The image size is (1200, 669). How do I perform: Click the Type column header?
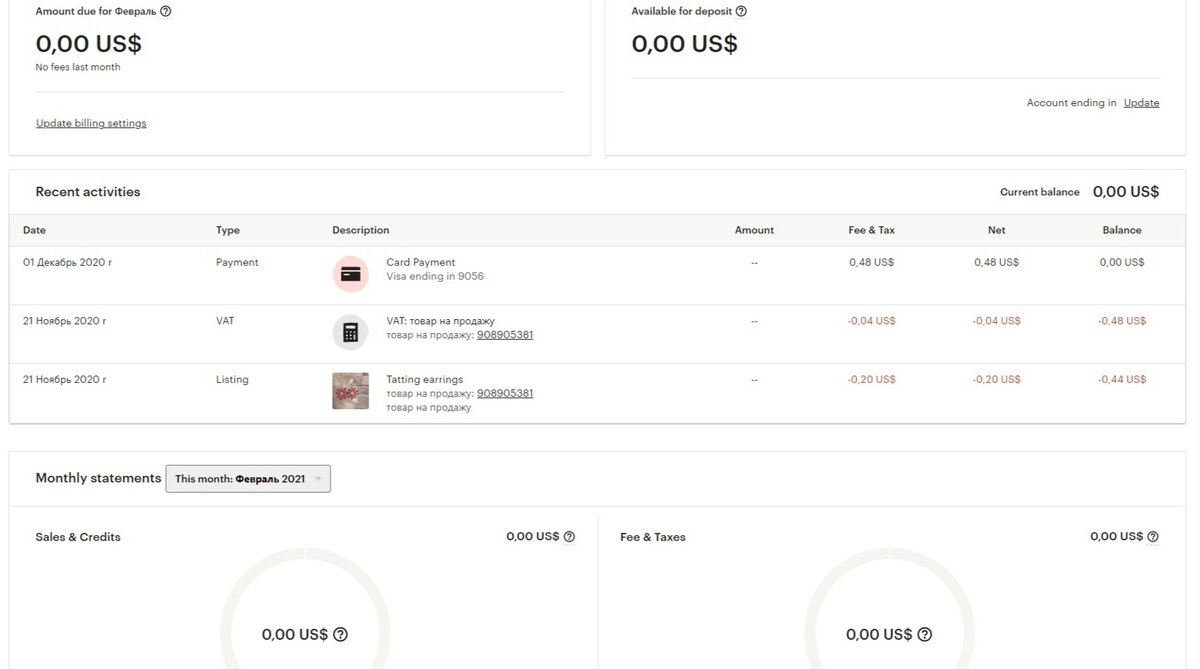[228, 230]
